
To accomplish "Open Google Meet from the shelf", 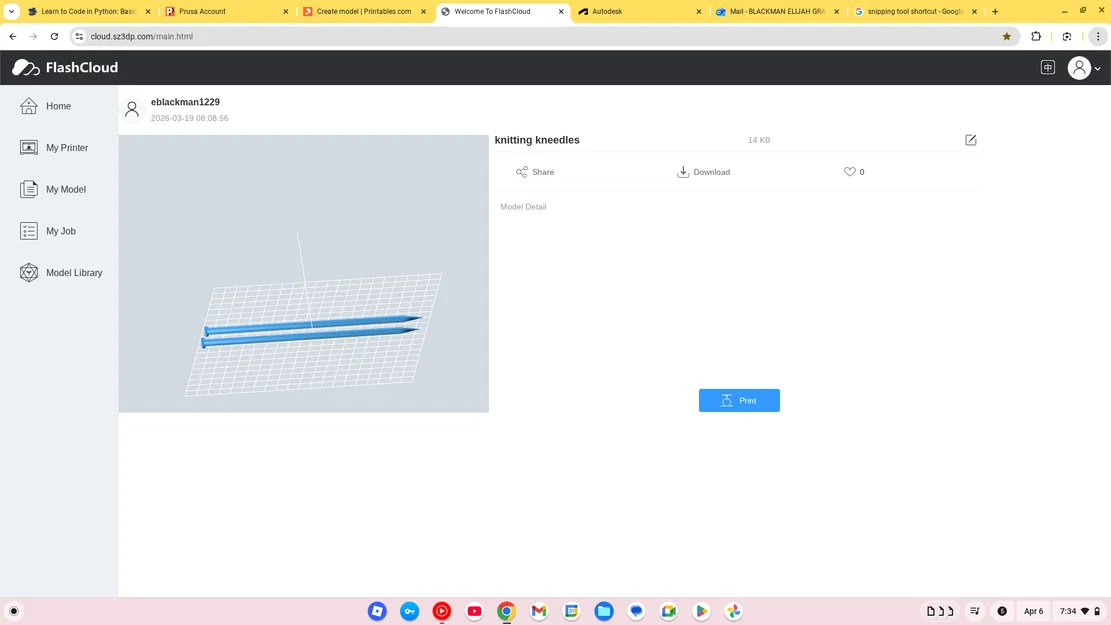I will tap(669, 611).
